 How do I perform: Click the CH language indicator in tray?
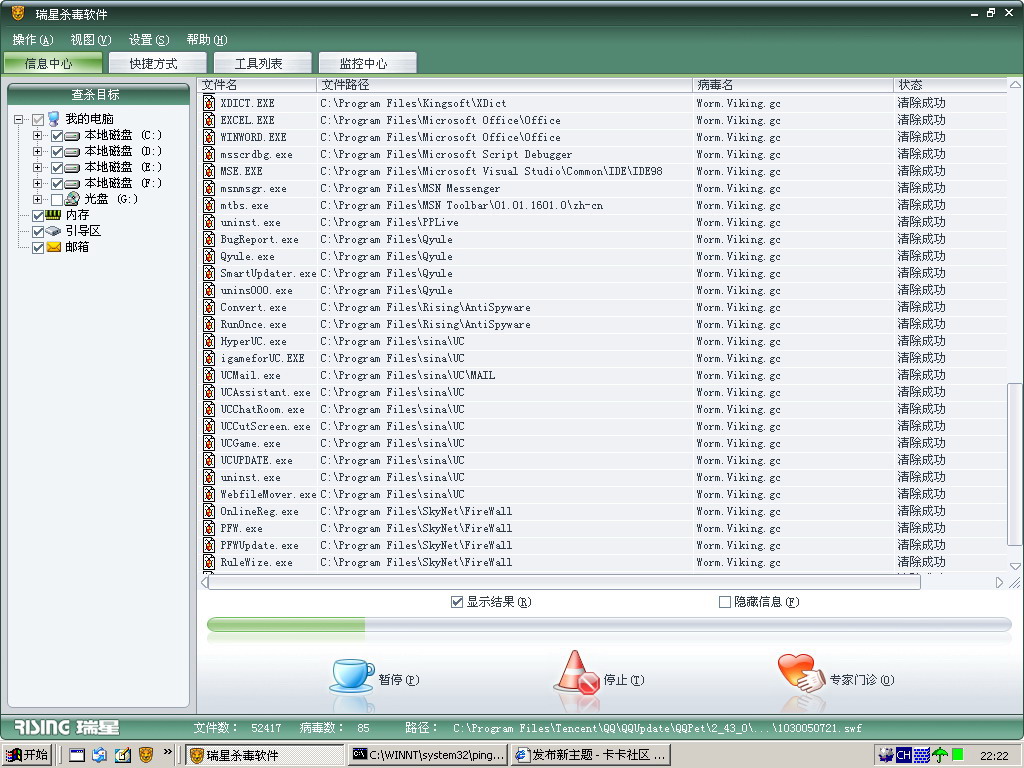pos(904,755)
